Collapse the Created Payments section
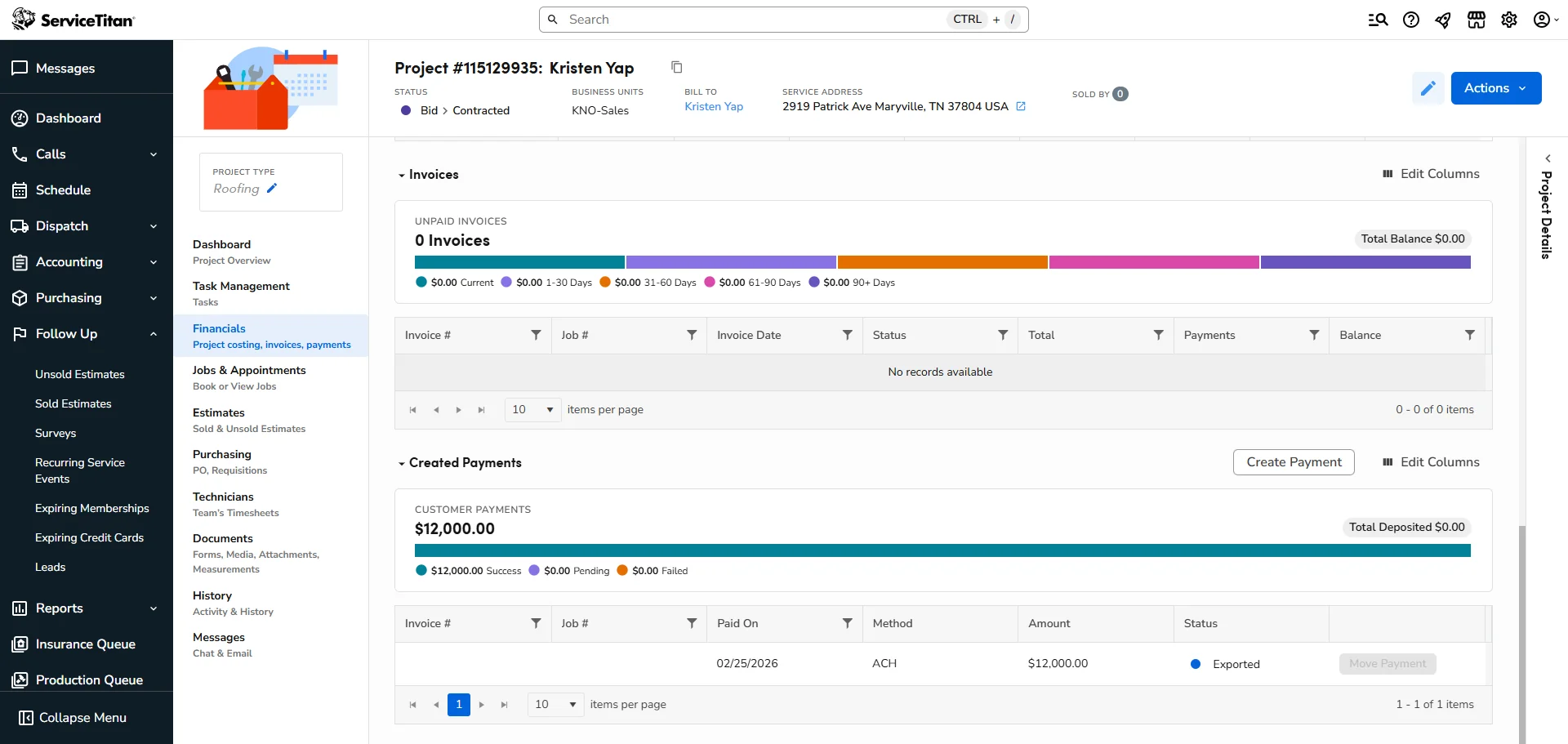This screenshot has height=744, width=1568. [401, 463]
